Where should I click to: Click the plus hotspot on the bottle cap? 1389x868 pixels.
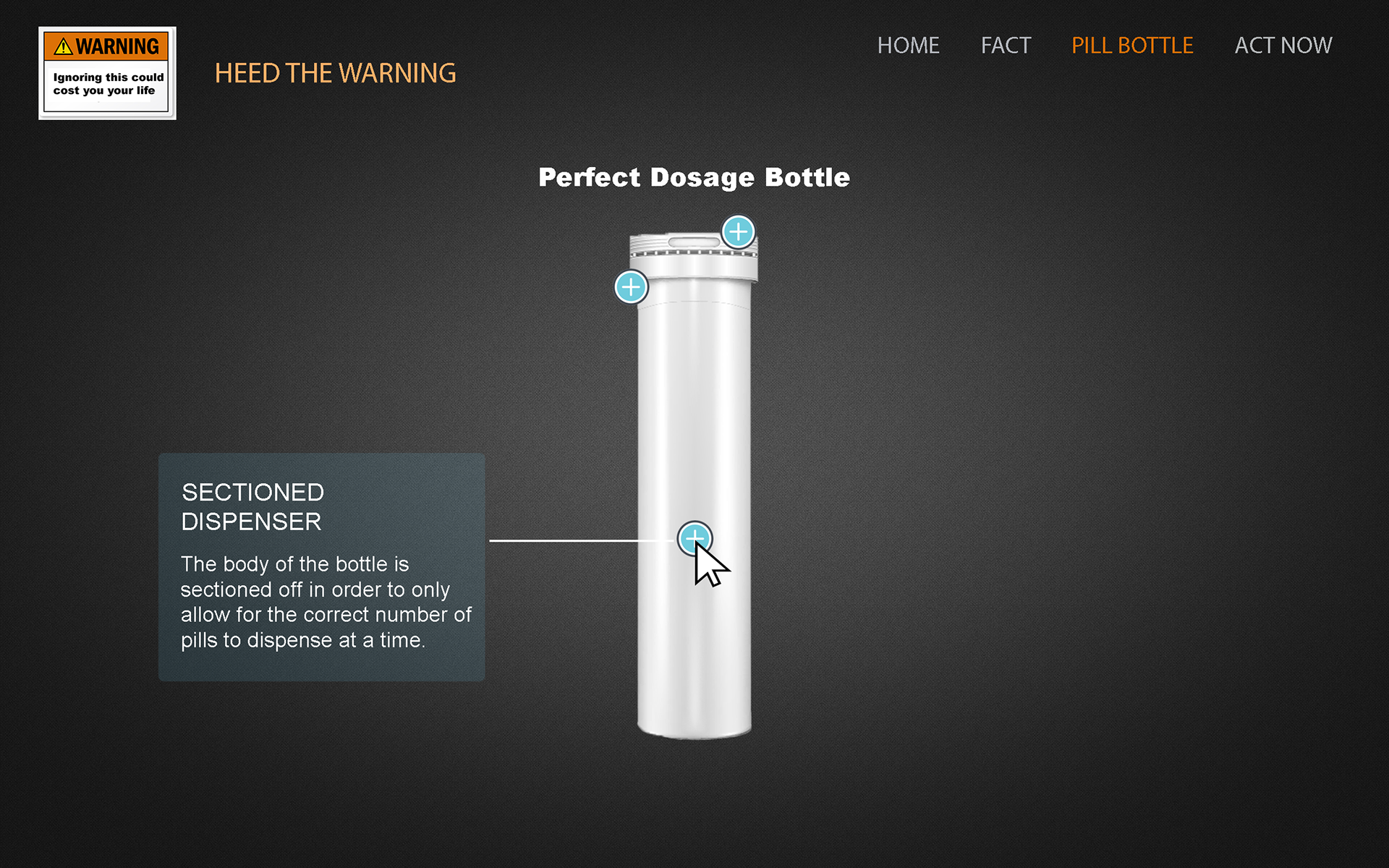click(738, 232)
